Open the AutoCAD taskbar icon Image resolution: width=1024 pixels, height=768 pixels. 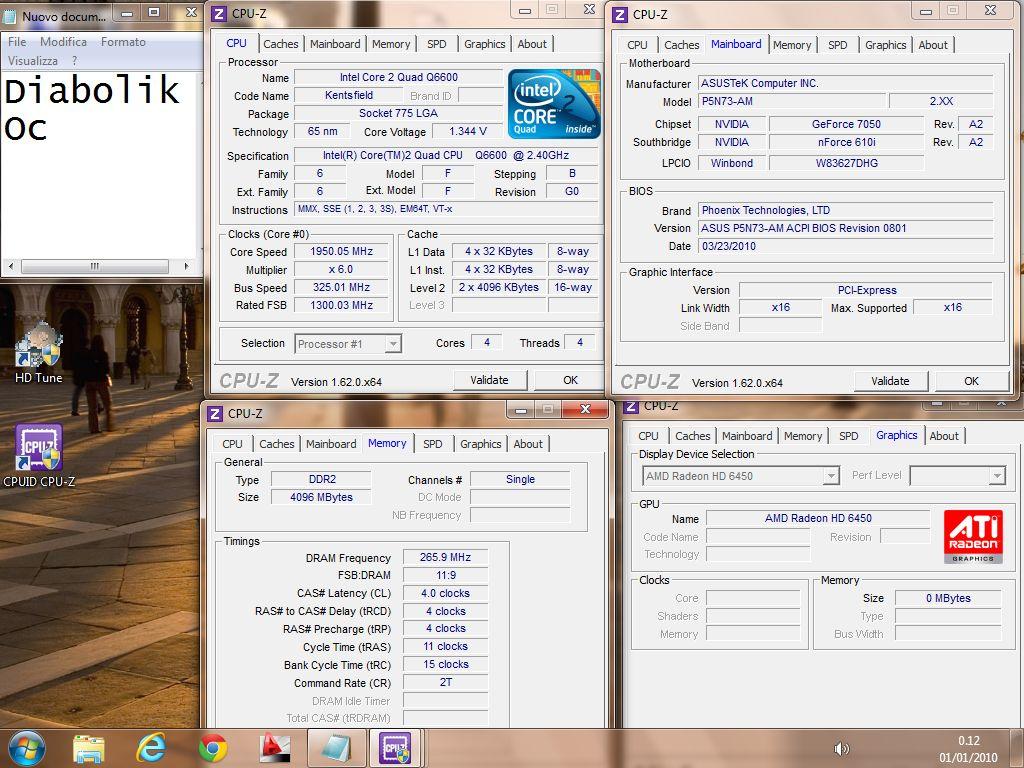275,748
